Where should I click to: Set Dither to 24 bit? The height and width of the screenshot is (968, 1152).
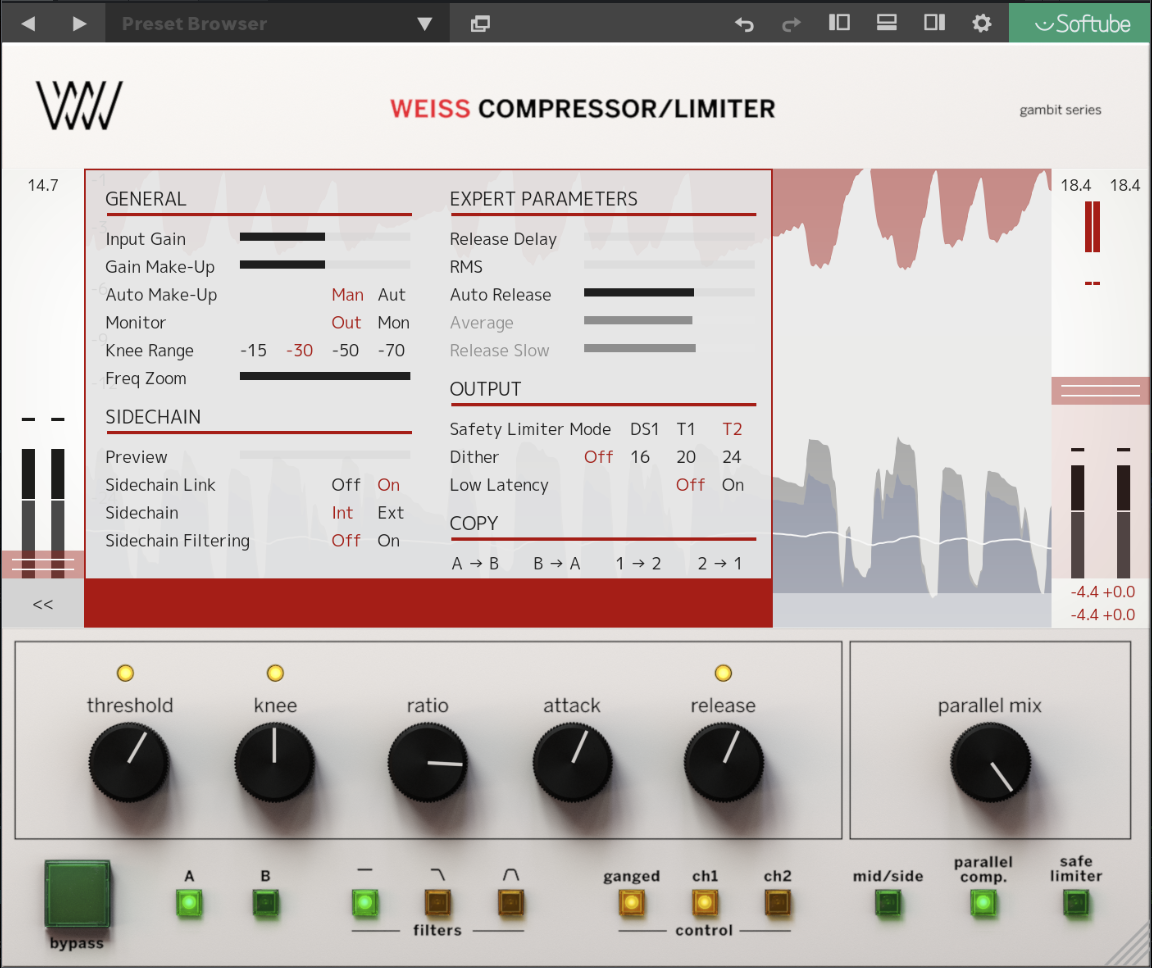pyautogui.click(x=732, y=457)
